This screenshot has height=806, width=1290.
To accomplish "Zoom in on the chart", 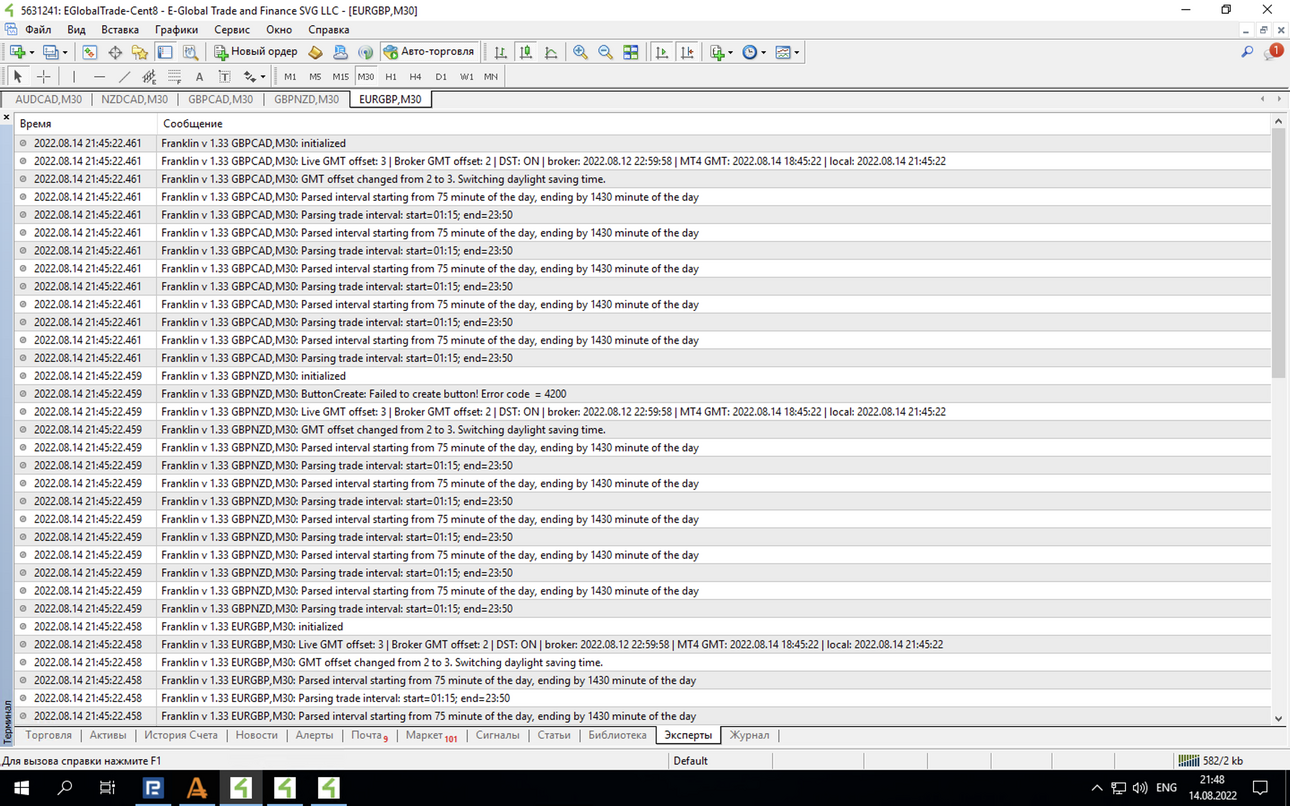I will tap(580, 52).
